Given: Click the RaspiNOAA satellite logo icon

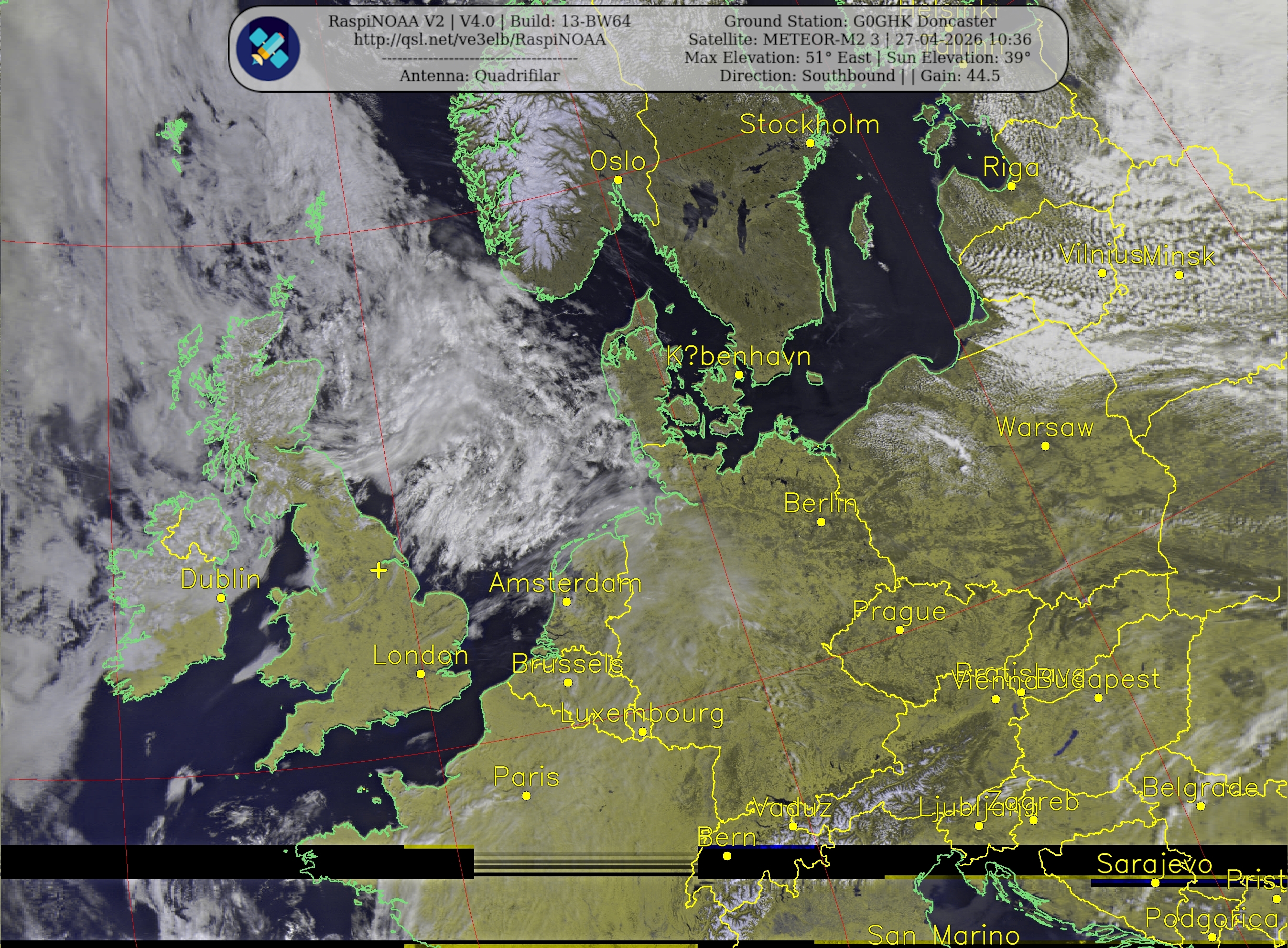Looking at the screenshot, I should coord(268,48).
